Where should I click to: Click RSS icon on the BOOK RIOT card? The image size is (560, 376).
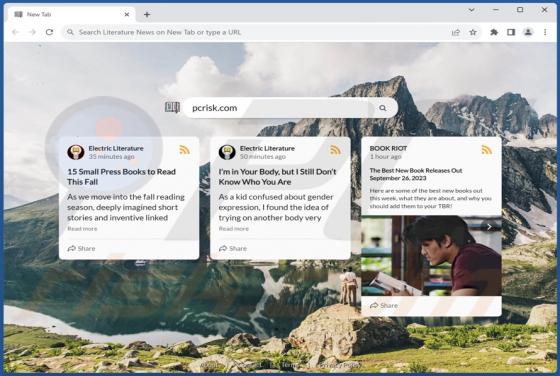coord(487,150)
